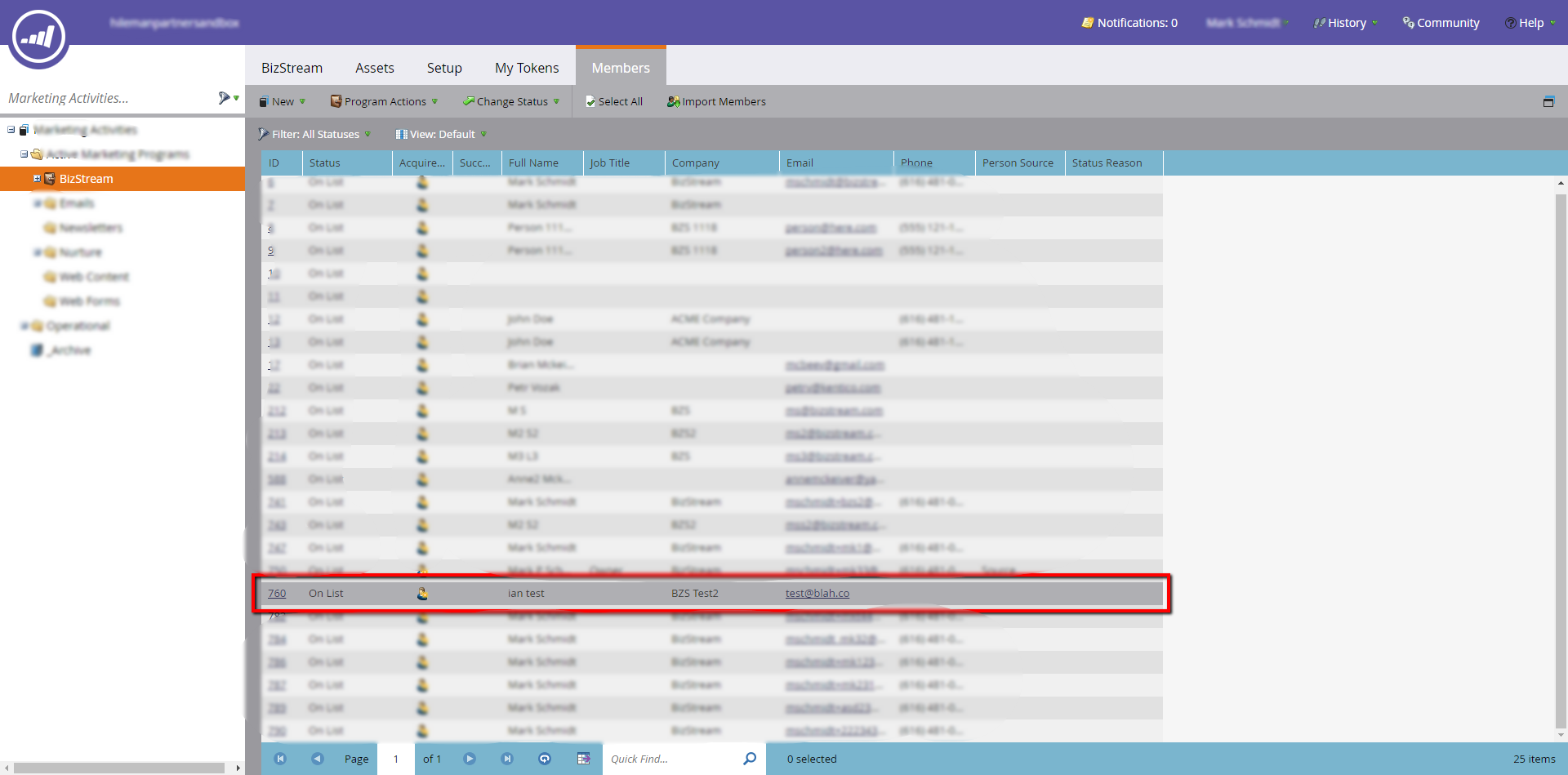Collapse the Active Marketing Programs node
This screenshot has width=1568, height=775.
pyautogui.click(x=24, y=154)
